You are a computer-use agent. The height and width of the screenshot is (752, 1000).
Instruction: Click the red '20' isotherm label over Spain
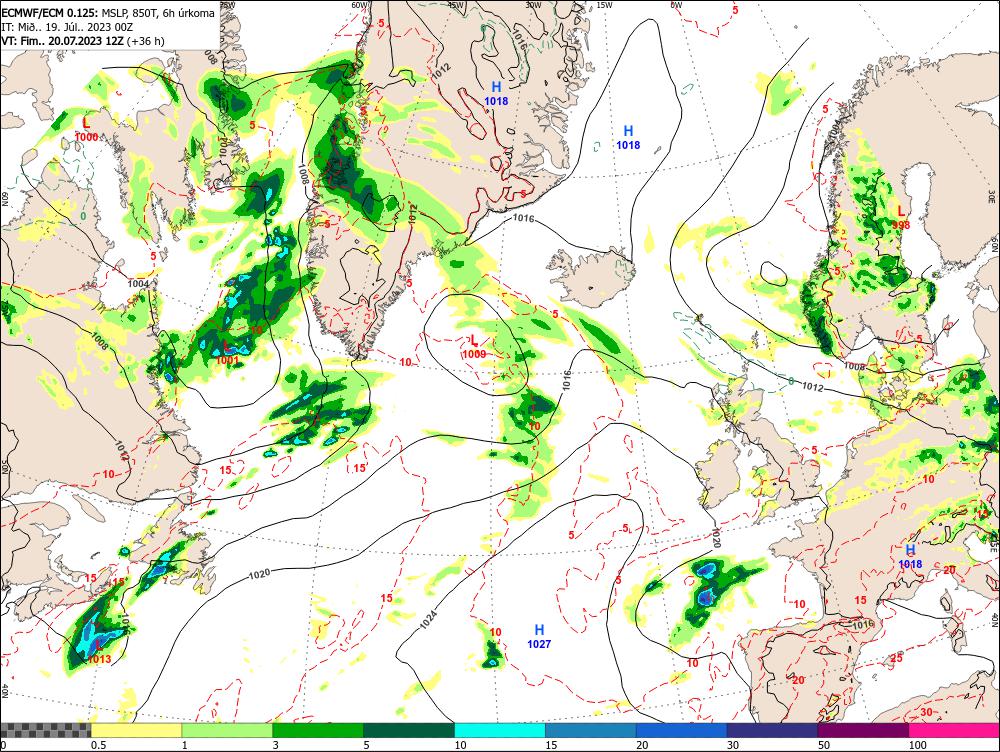point(798,680)
